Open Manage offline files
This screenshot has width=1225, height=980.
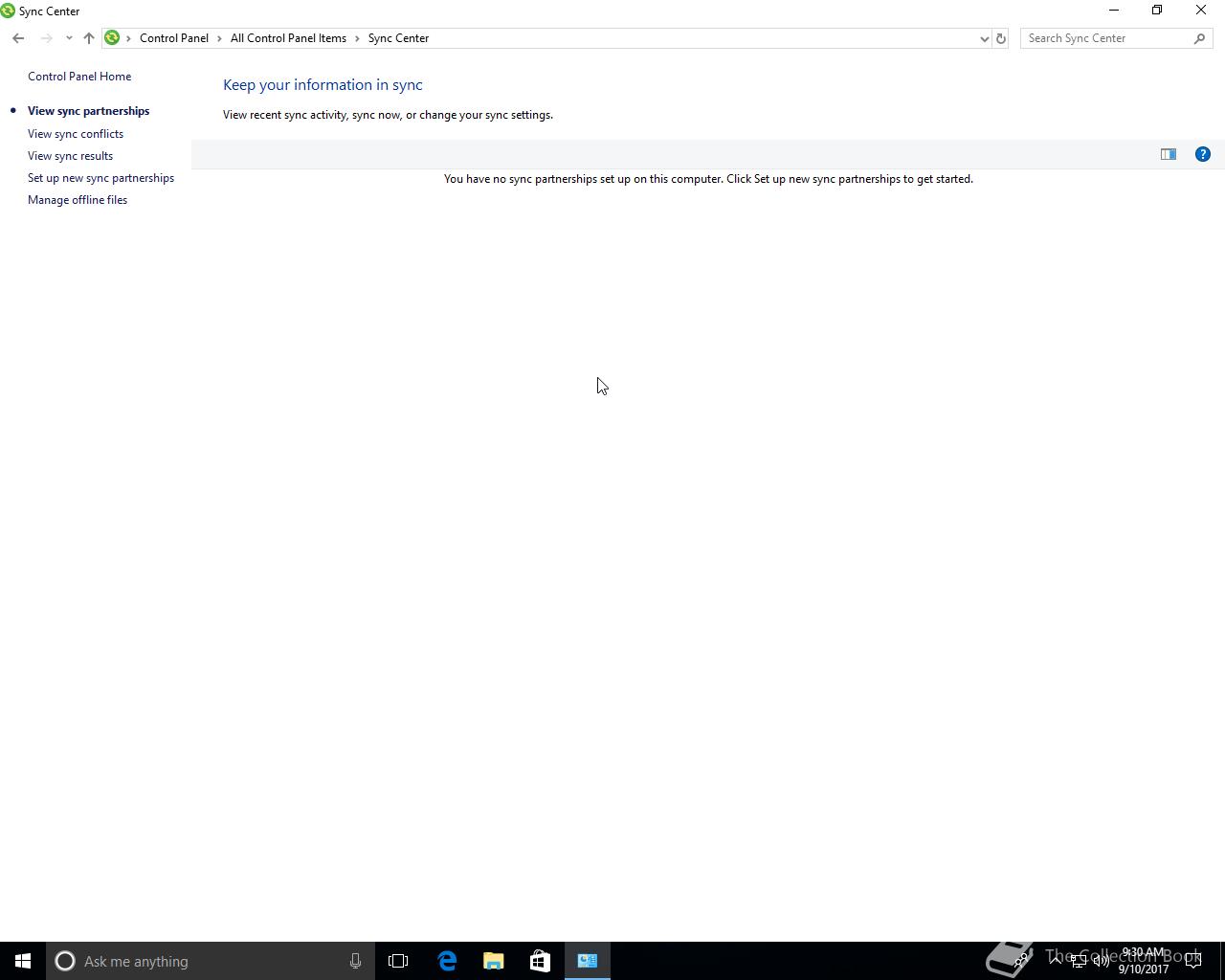coord(78,200)
